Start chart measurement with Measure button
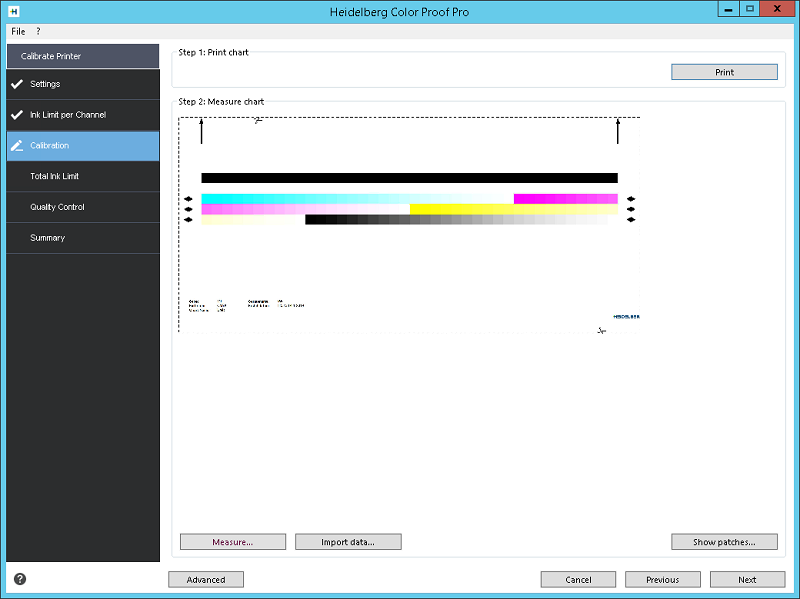Viewport: 800px width, 599px height. pyautogui.click(x=233, y=542)
